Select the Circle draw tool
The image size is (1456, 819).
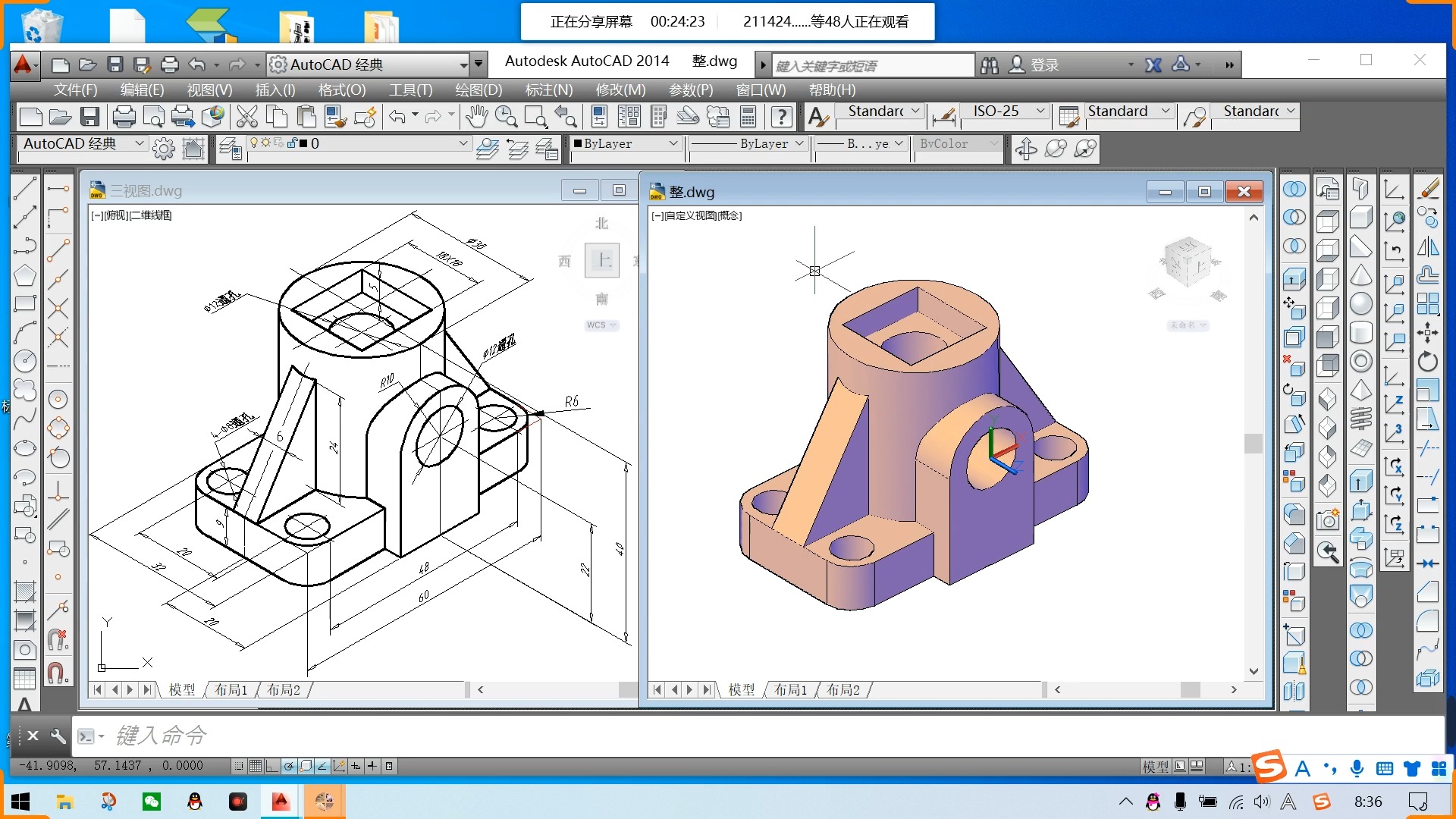point(24,361)
